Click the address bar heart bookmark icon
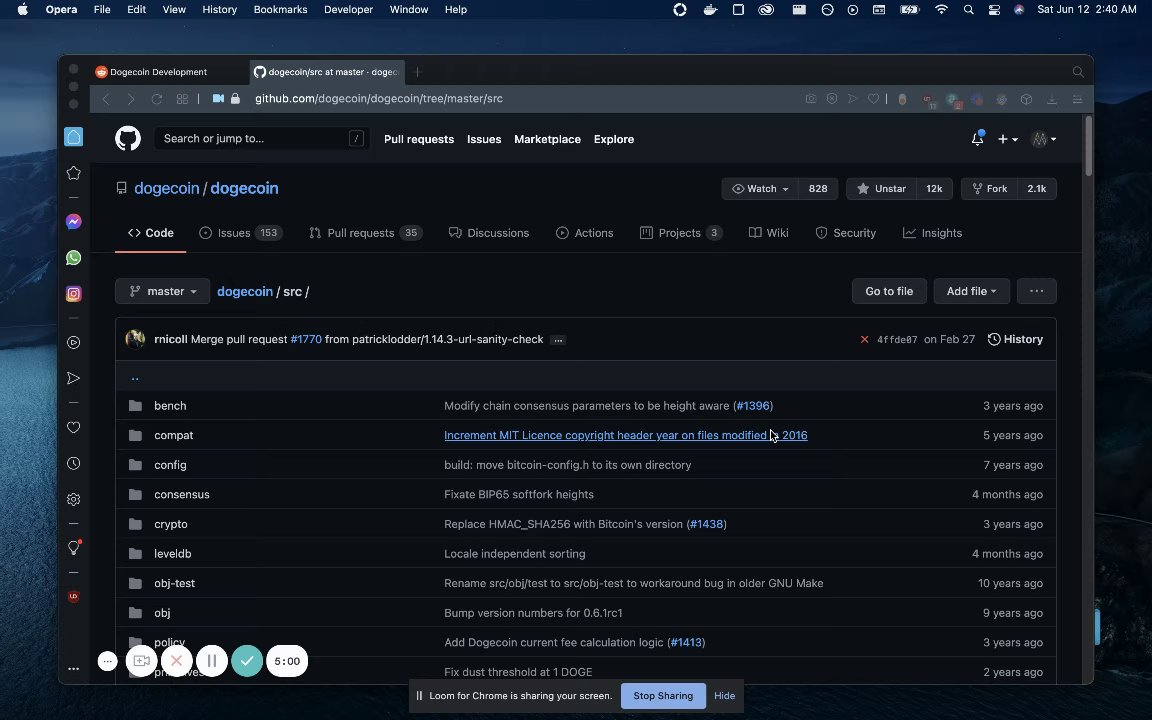Screen dimensions: 1152x720 click(x=873, y=98)
